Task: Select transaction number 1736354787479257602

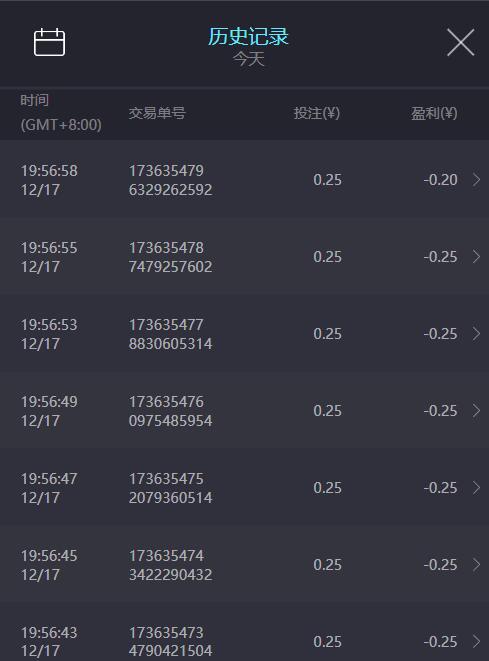Action: tap(170, 257)
